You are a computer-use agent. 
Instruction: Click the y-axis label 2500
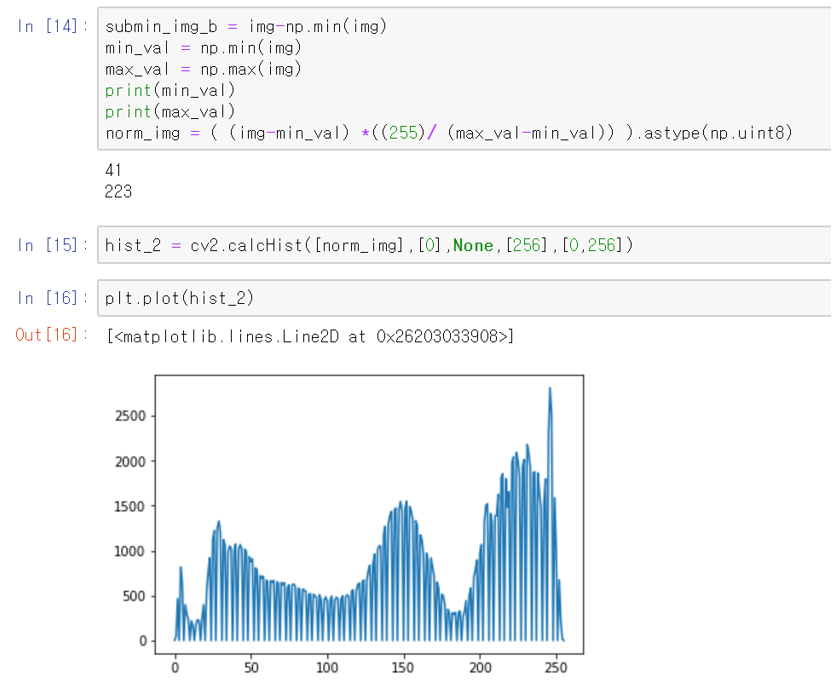click(130, 416)
